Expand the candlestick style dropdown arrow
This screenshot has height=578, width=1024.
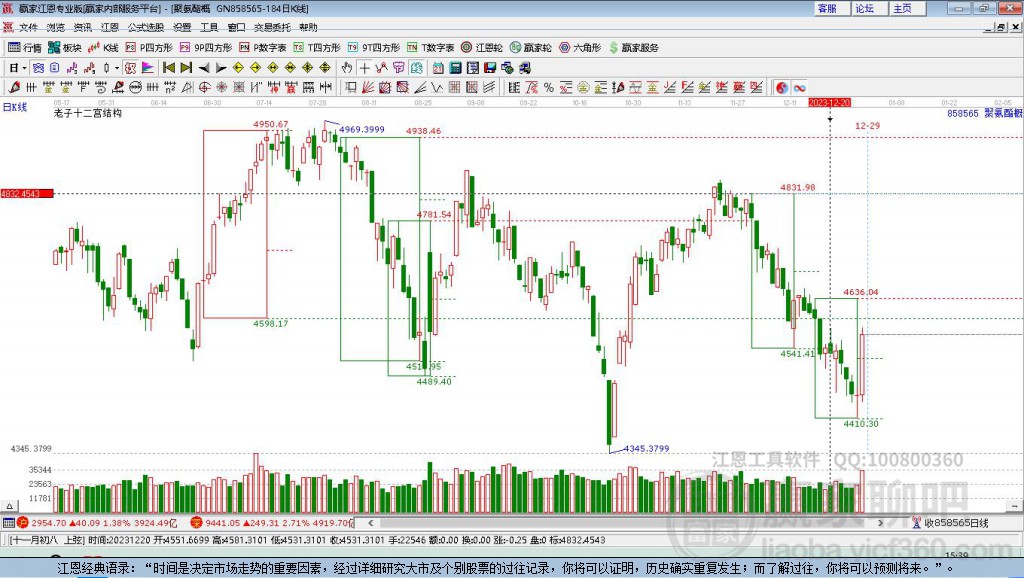(x=117, y=68)
